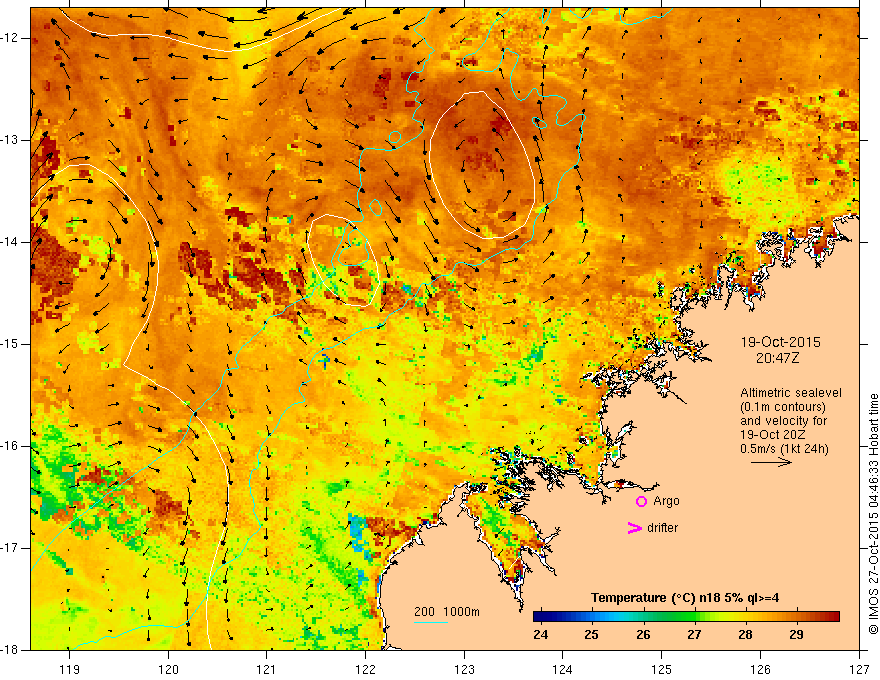Click the latitude axis label -16
Viewport: 880px width, 680px height.
coord(10,446)
